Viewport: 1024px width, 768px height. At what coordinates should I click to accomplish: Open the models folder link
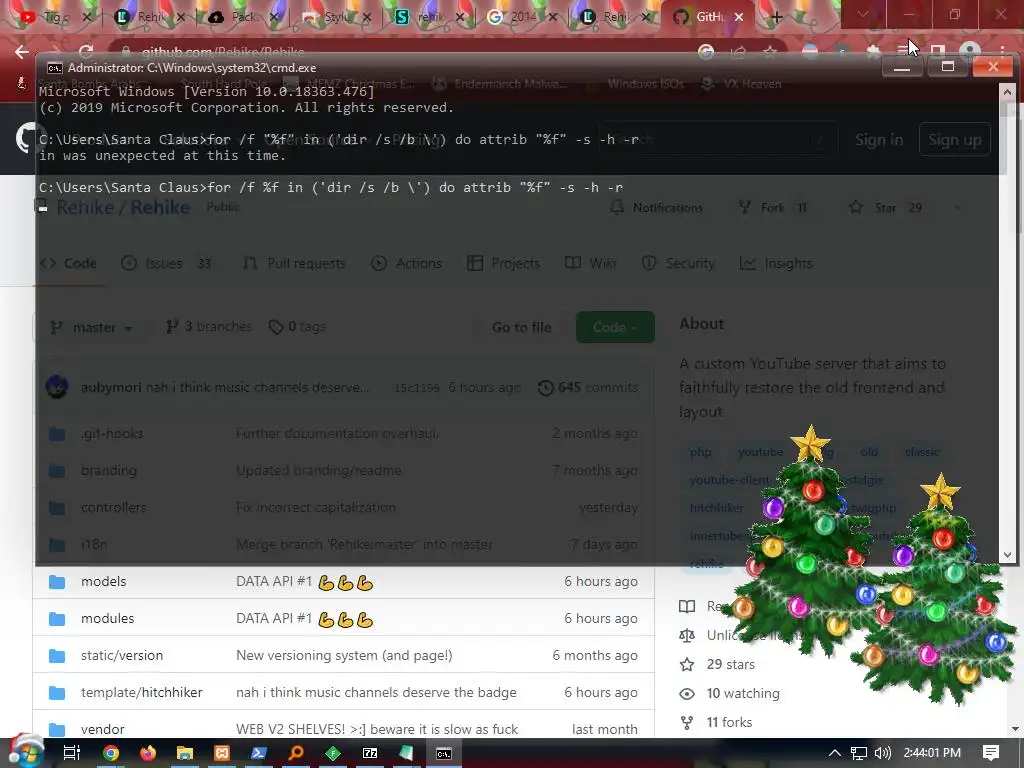pyautogui.click(x=103, y=581)
